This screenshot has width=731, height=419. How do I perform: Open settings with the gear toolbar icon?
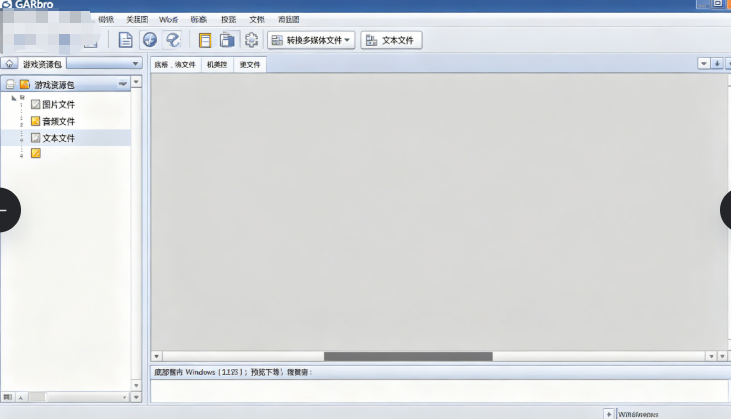click(x=251, y=40)
